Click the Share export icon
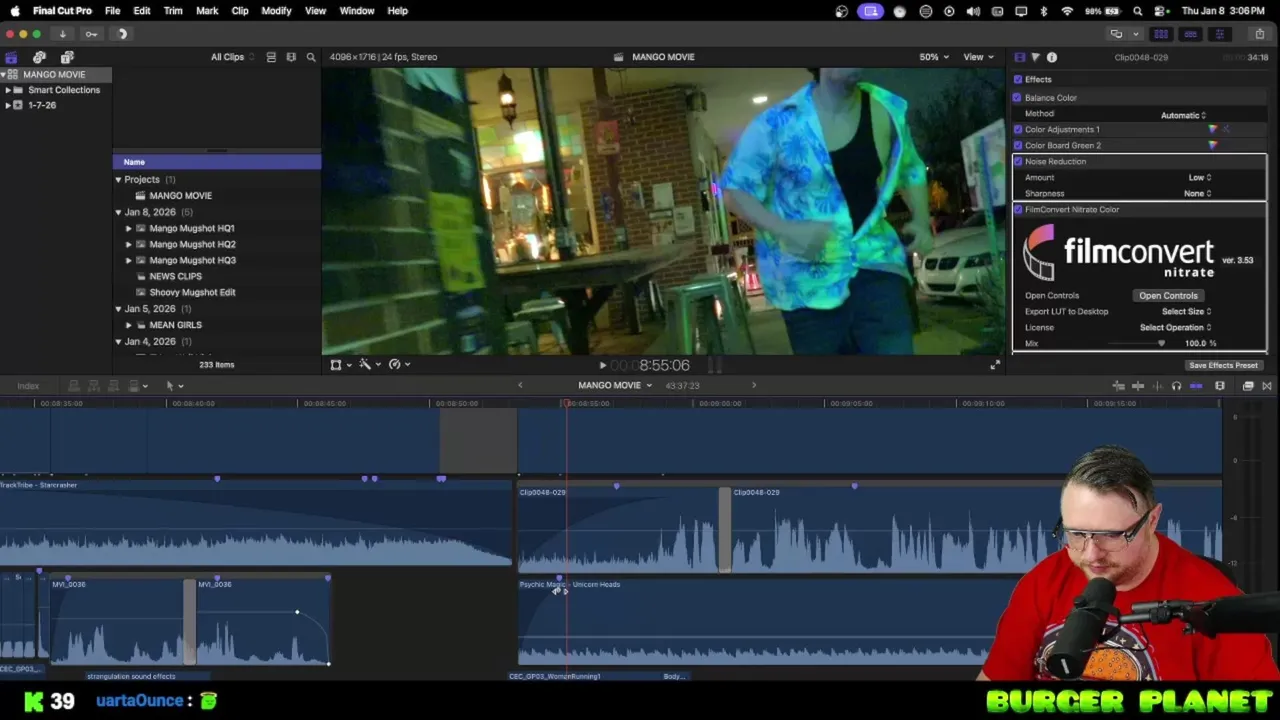This screenshot has width=1280, height=720. pyautogui.click(x=1260, y=34)
